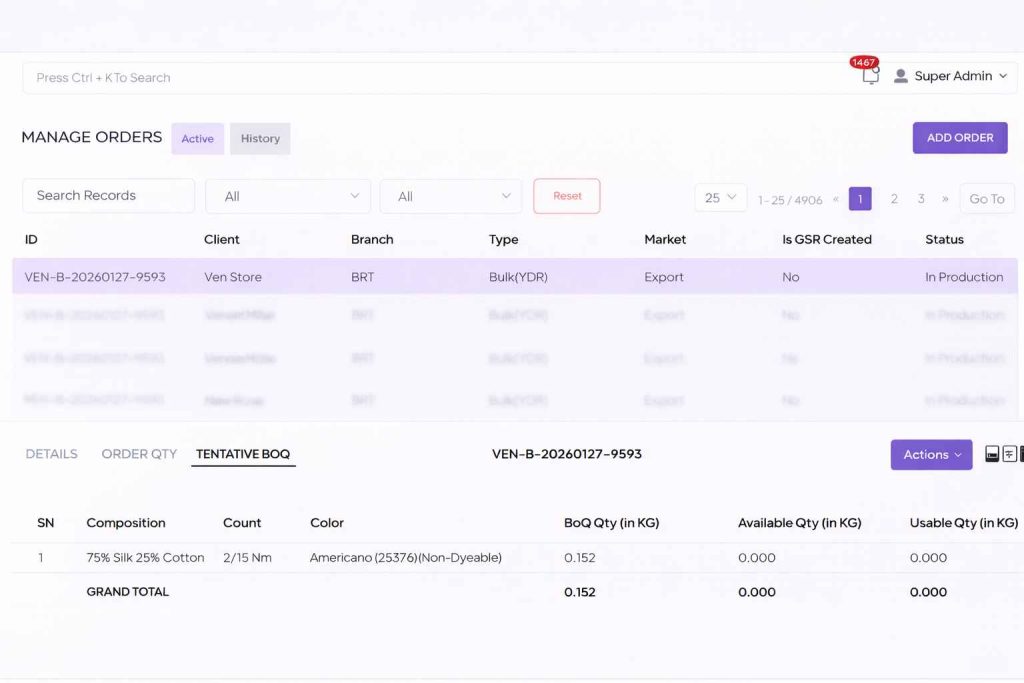Switch to the DETAILS tab
Viewport: 1024px width, 683px height.
51,454
